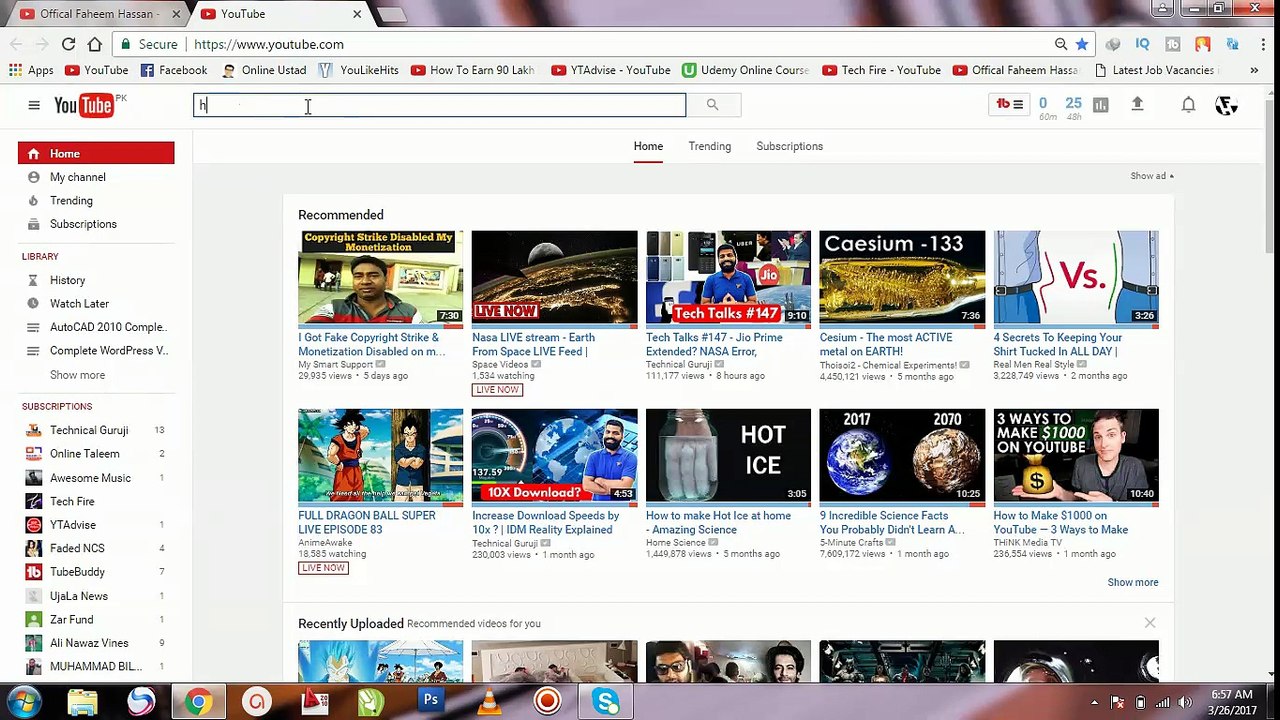Click the YouTube search input field
The width and height of the screenshot is (1280, 720).
point(439,105)
